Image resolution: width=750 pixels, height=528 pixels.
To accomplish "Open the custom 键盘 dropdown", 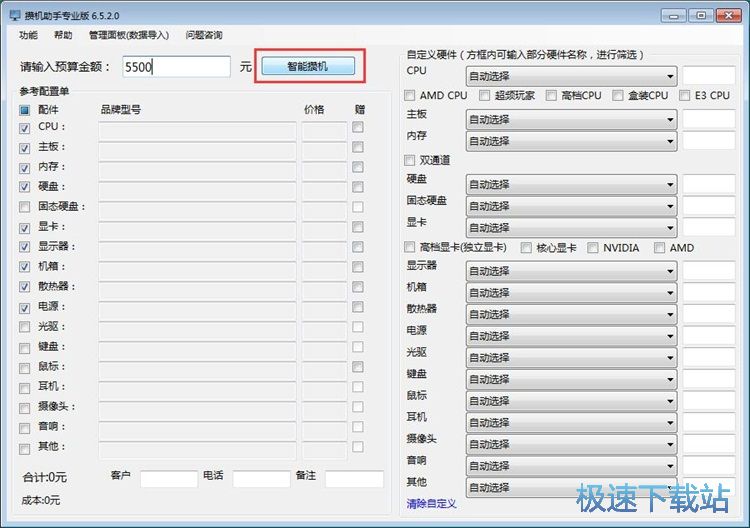I will (x=572, y=379).
